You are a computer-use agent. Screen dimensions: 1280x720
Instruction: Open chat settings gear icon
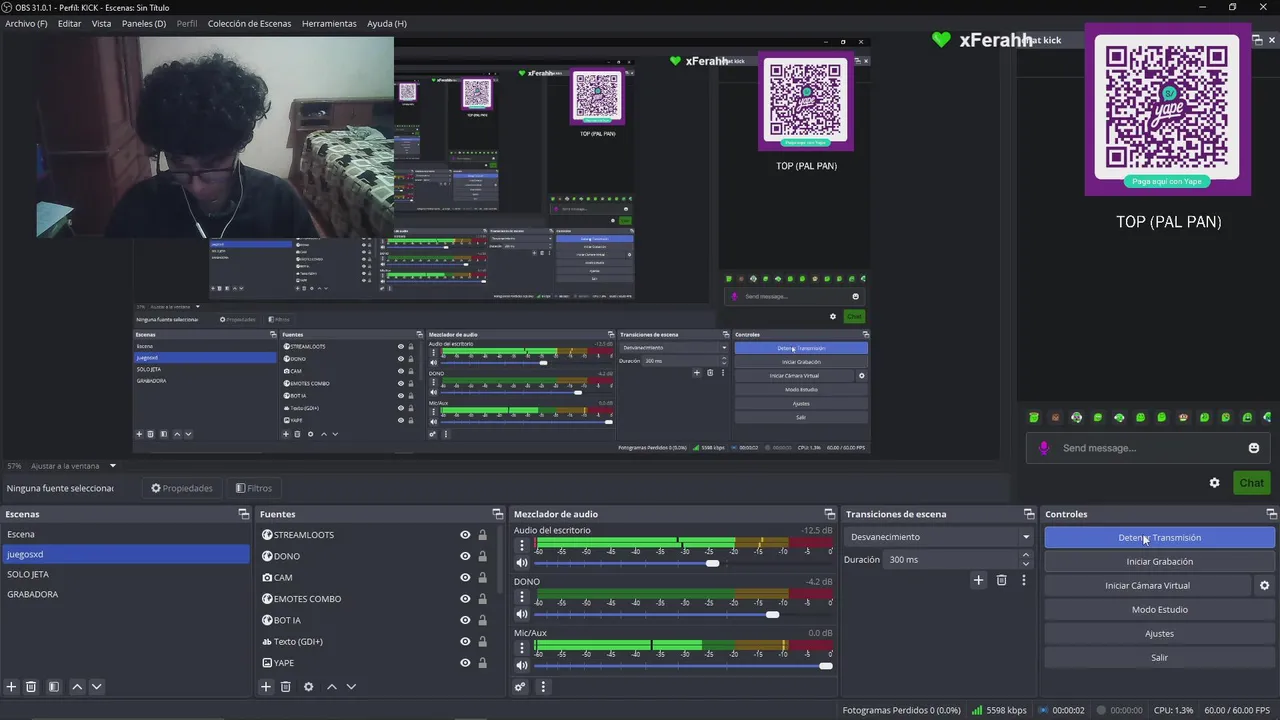click(x=1215, y=483)
